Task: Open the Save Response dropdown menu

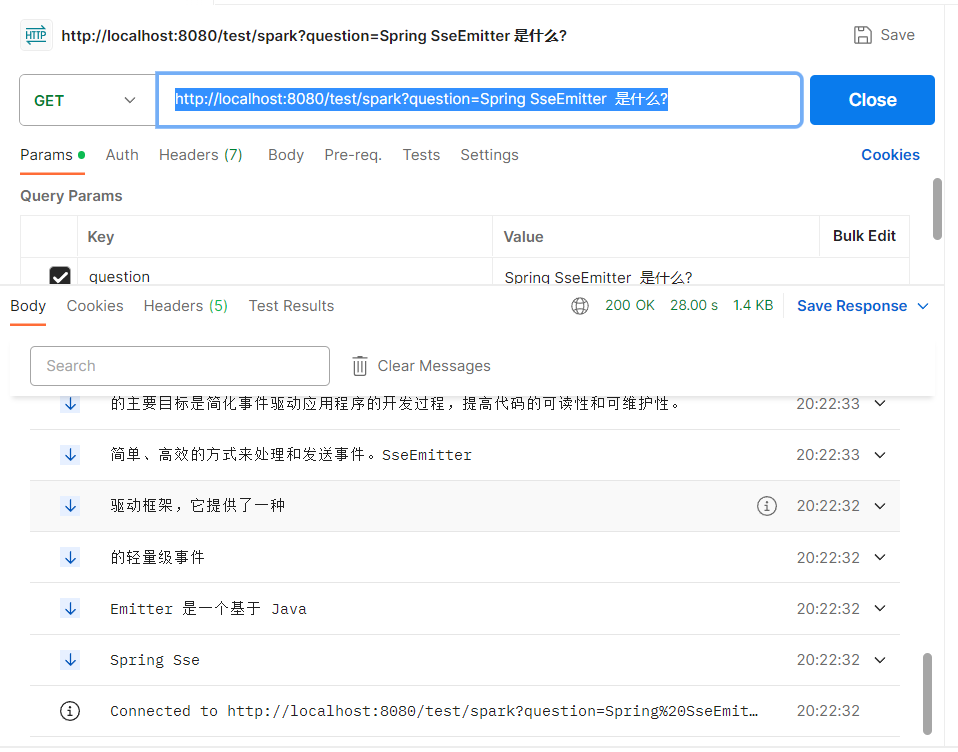Action: 922,306
